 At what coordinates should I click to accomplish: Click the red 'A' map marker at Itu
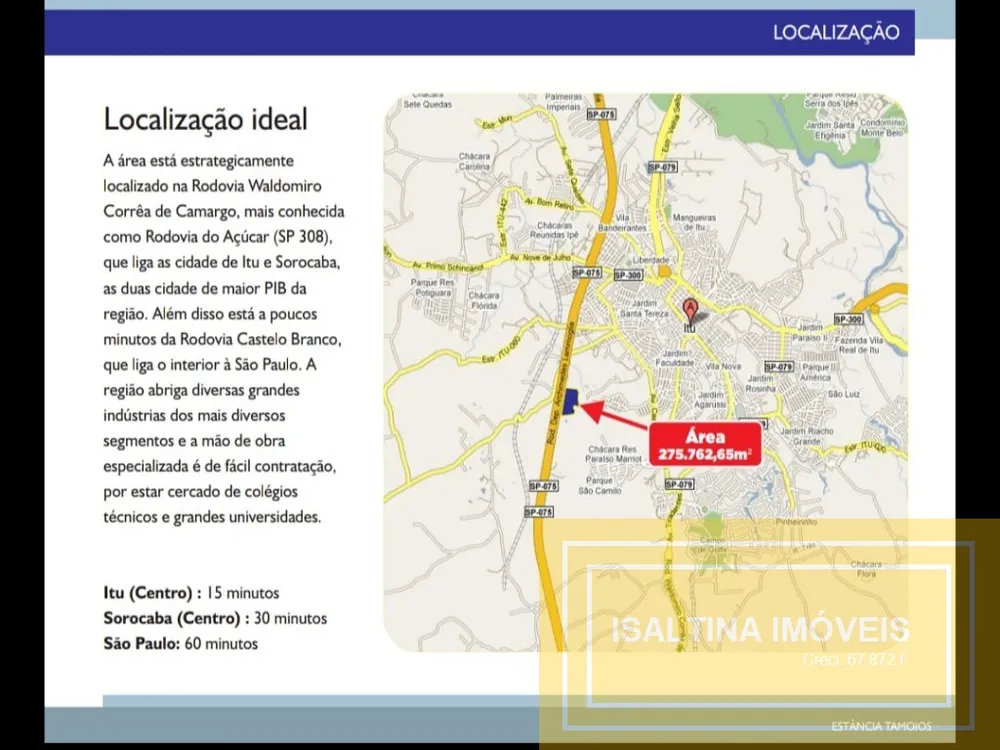689,312
